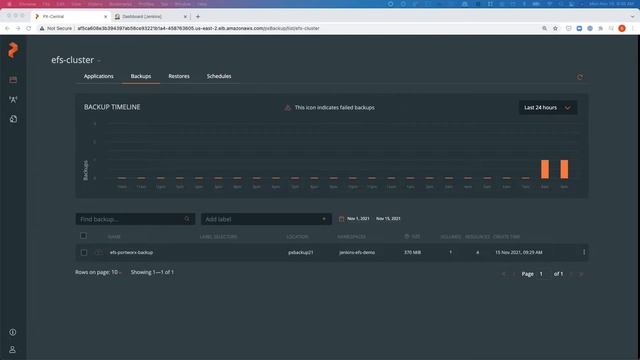
Task: Close the Dashboard [Jenkins] browser tab
Action: [x=185, y=17]
